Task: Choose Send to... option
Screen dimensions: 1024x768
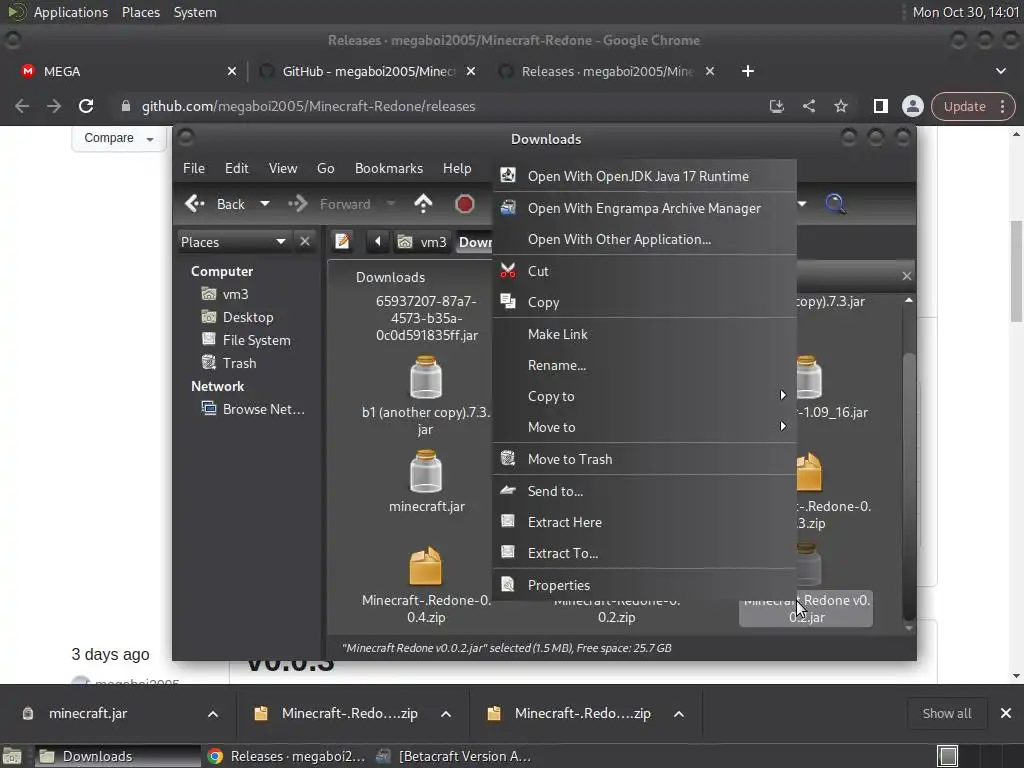Action: click(645, 491)
